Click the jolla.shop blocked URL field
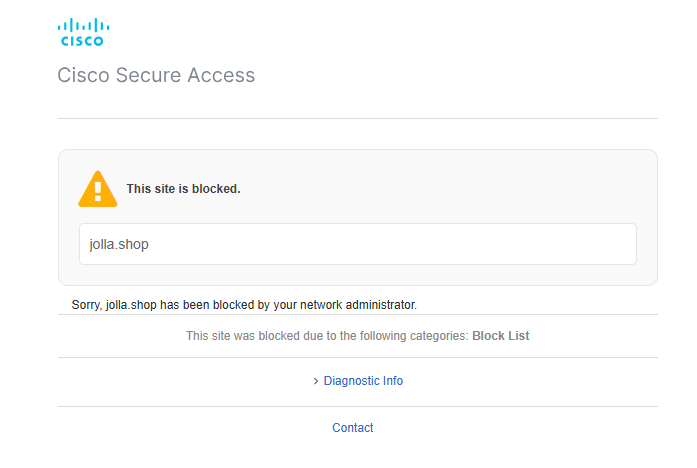The height and width of the screenshot is (468, 697). tap(358, 244)
